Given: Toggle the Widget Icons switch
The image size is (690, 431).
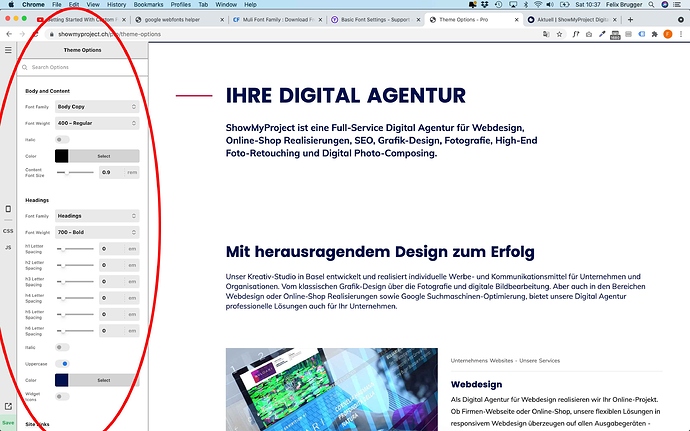Looking at the screenshot, I should (x=63, y=396).
